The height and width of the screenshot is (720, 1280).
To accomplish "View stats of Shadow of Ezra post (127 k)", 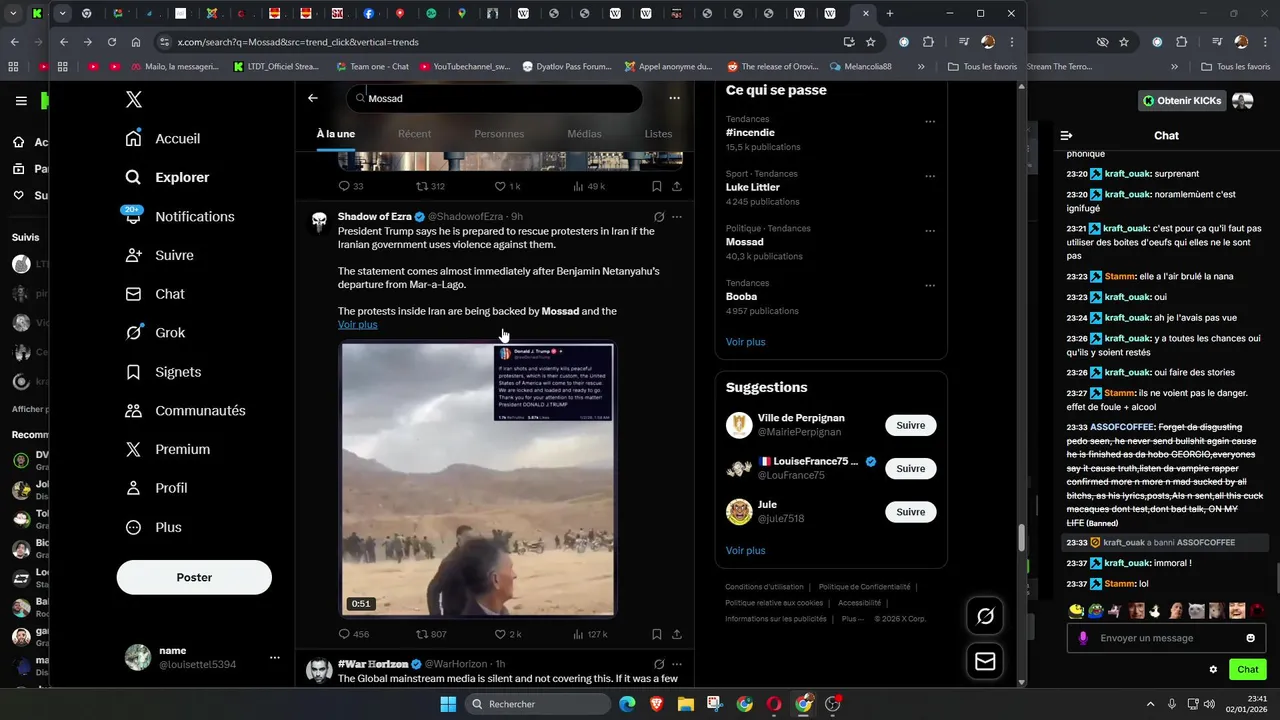I will click(x=590, y=634).
